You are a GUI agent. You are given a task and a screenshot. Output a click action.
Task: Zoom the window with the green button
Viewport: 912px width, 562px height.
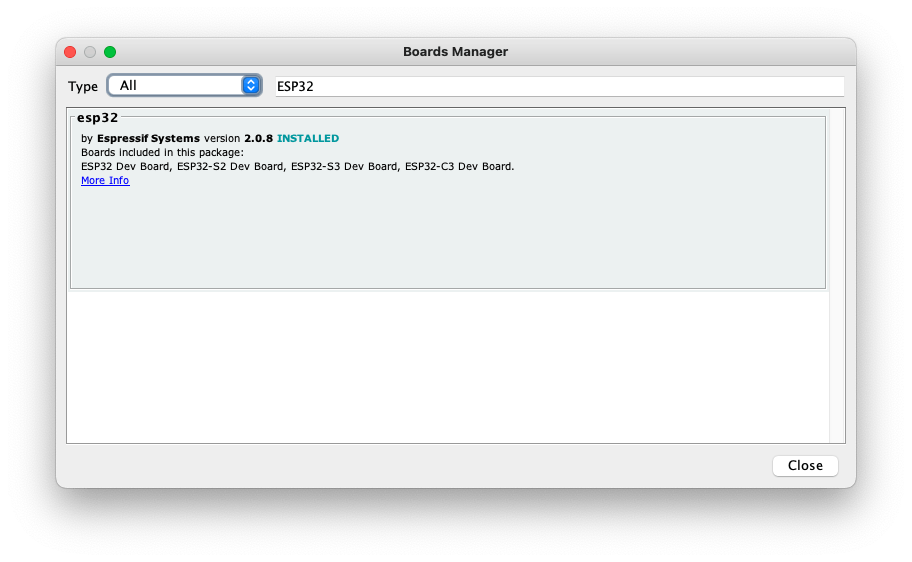point(110,52)
